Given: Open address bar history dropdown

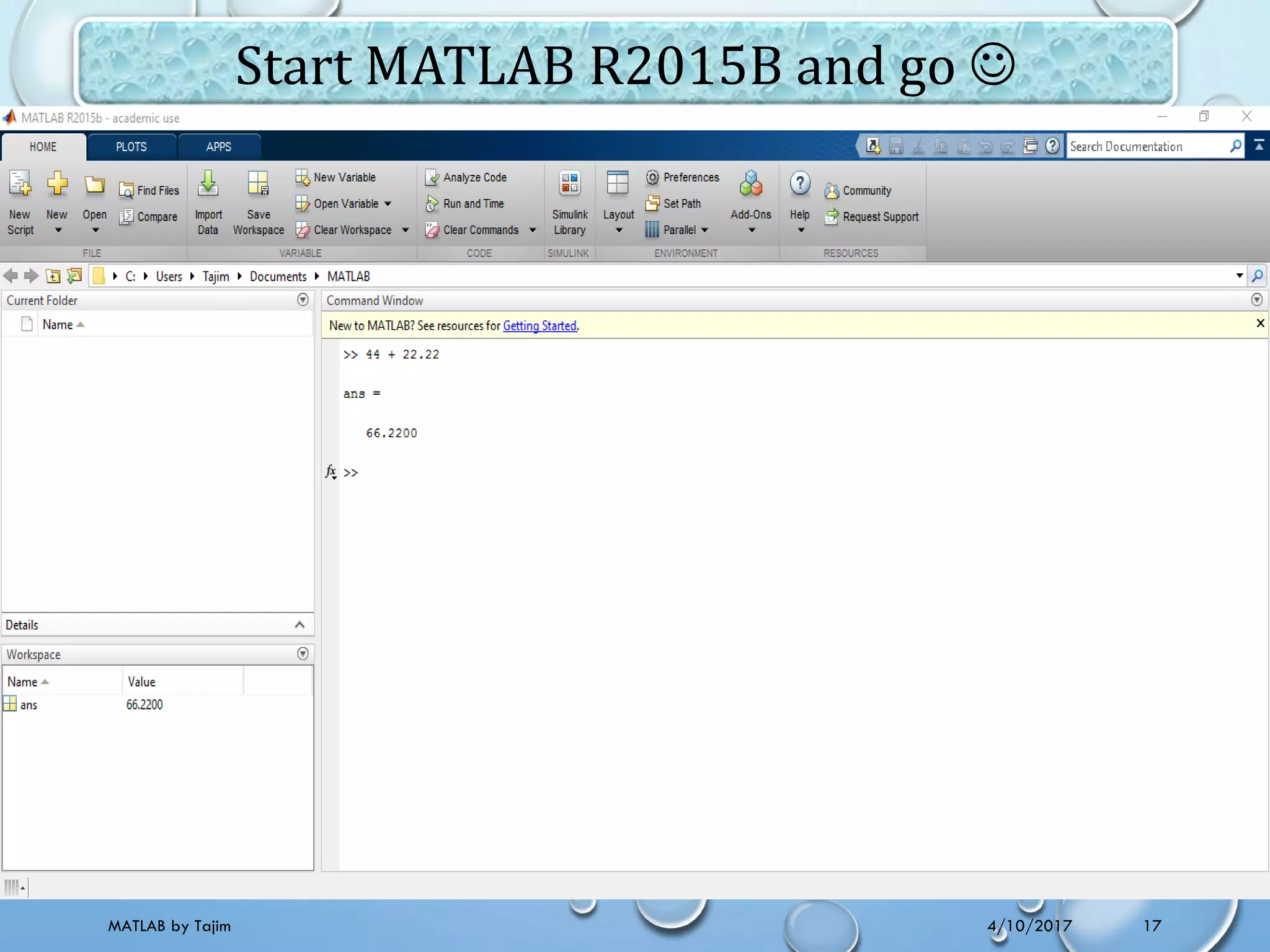Looking at the screenshot, I should tap(1239, 276).
